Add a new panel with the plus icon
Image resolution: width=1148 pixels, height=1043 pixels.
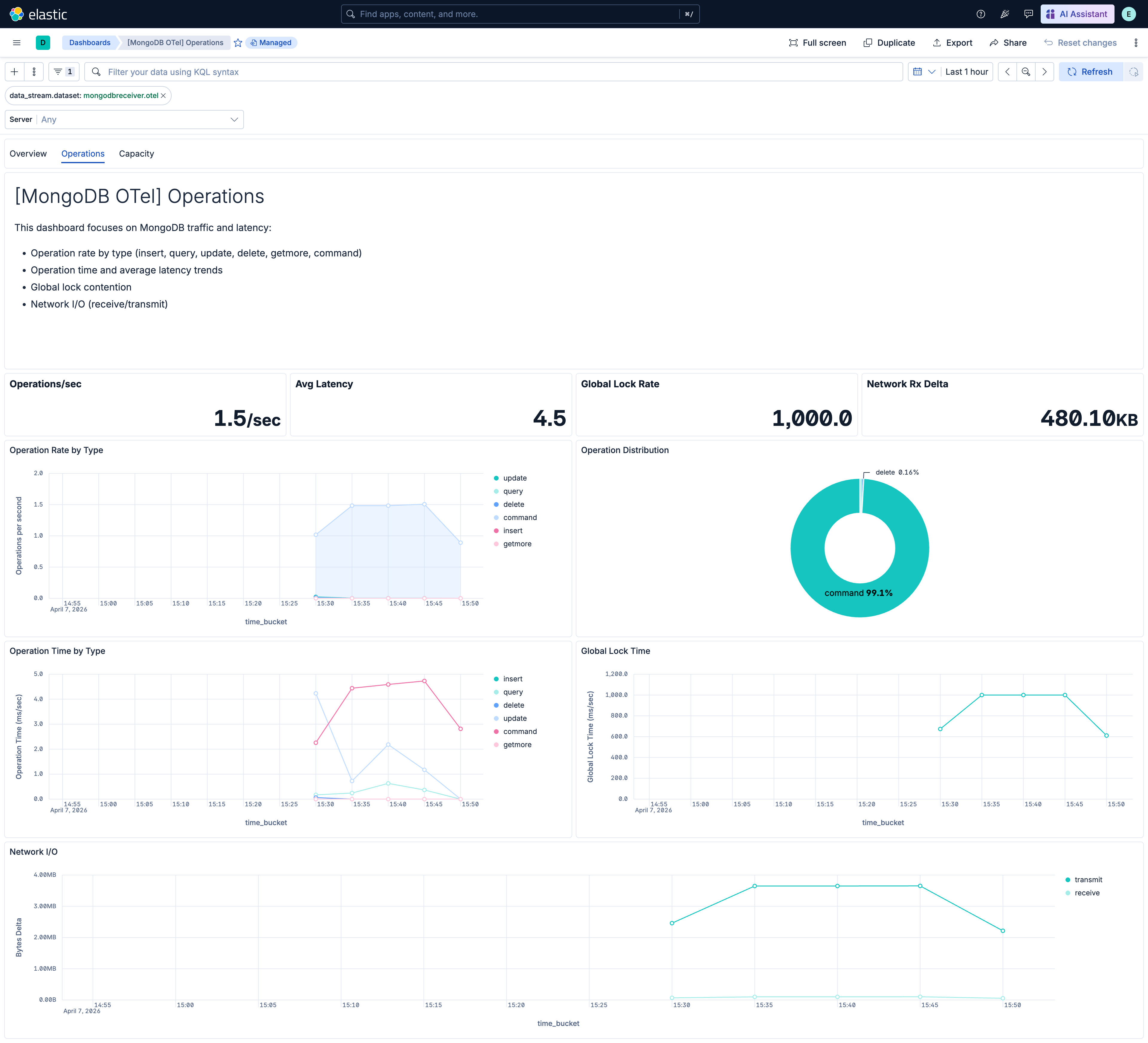14,72
